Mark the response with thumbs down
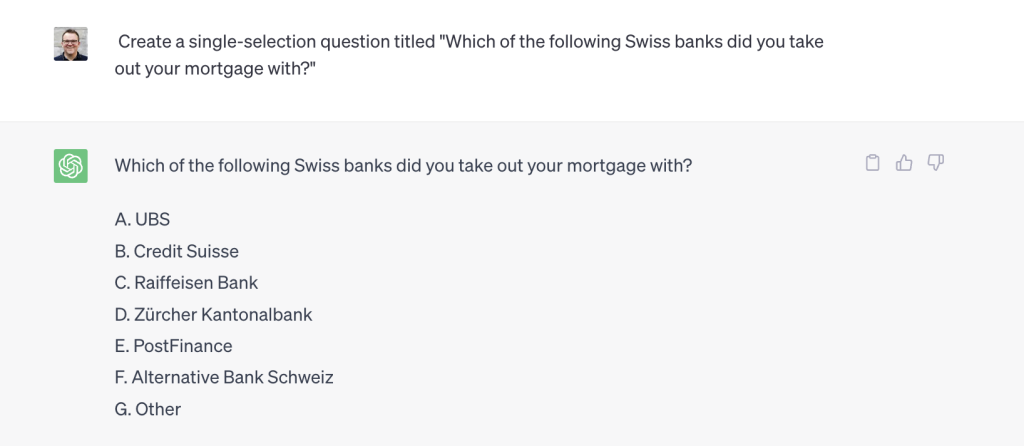 tap(936, 163)
